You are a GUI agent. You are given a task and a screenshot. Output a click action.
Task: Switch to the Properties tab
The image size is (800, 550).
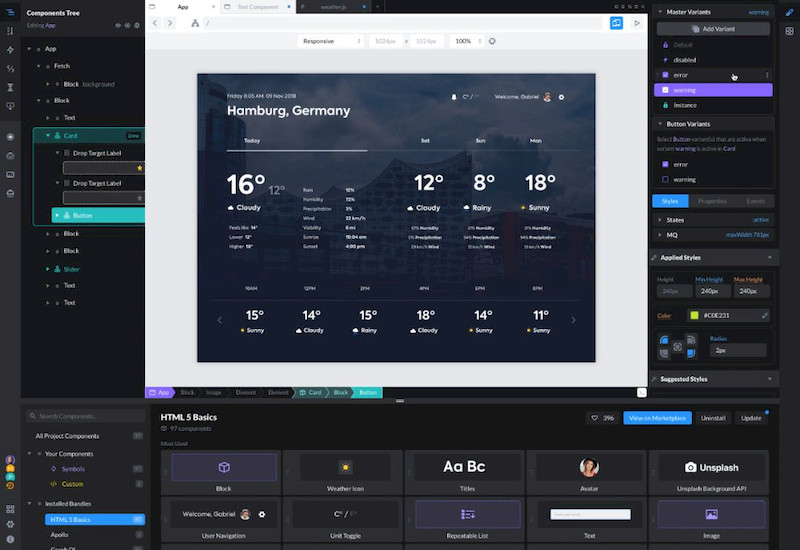(x=712, y=201)
